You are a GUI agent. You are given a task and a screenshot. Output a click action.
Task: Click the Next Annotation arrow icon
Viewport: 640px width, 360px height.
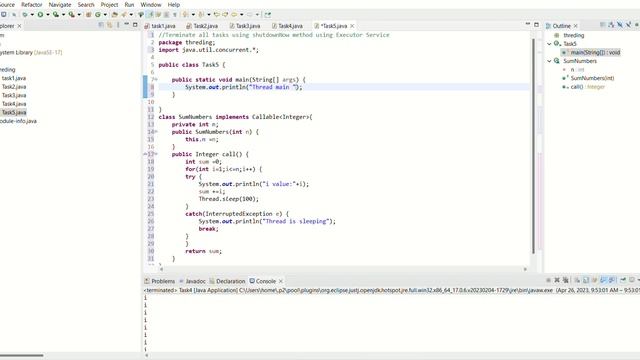(185, 14)
